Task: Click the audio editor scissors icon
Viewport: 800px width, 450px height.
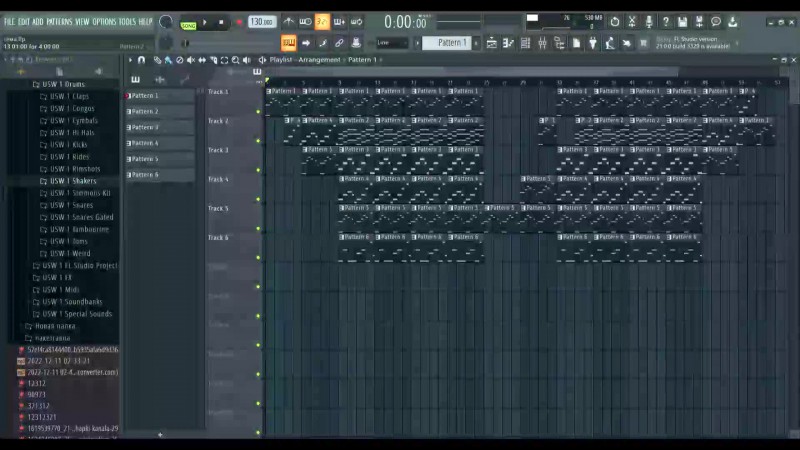Action: 632,21
